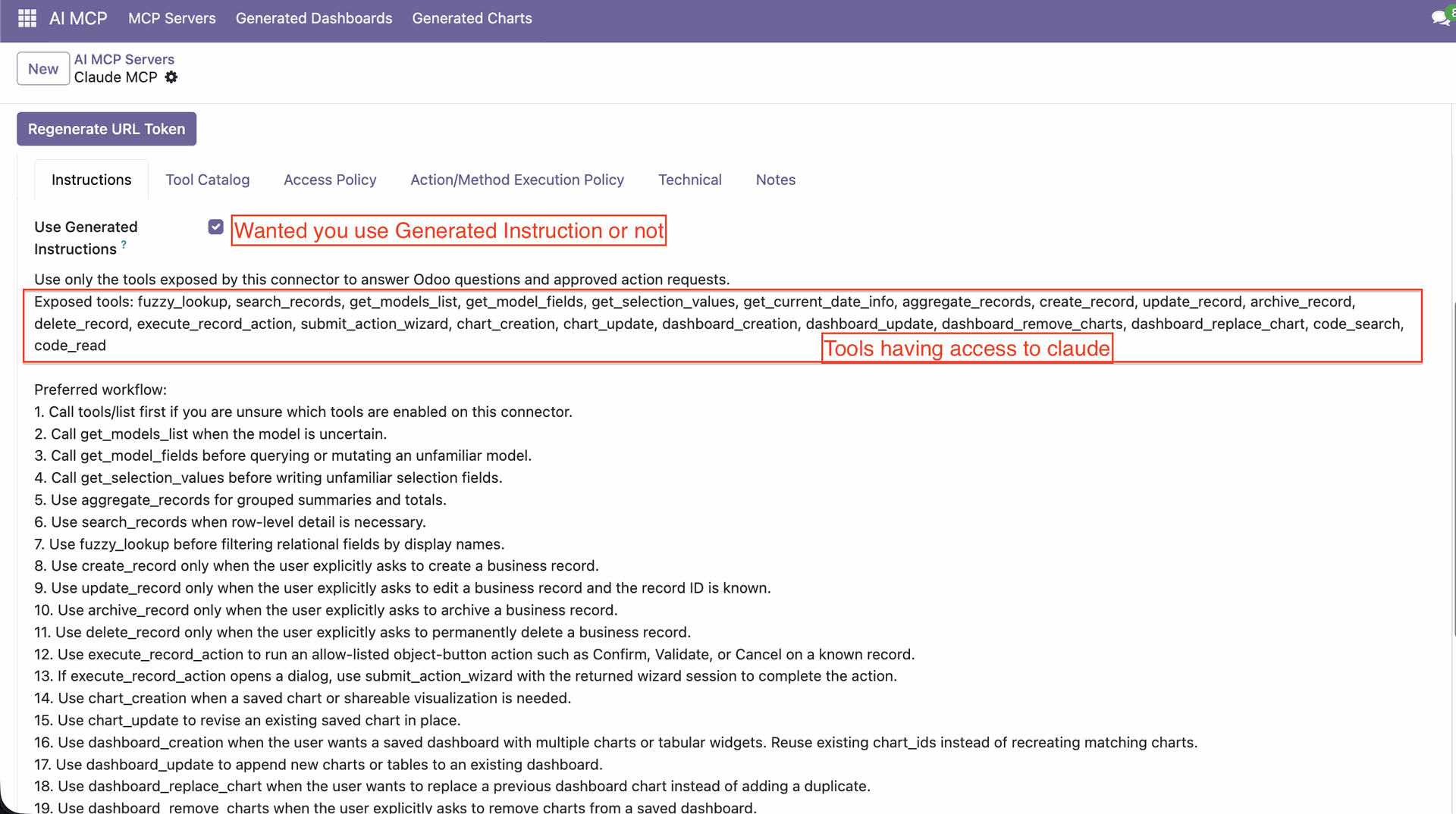Uncheck the Use Generated Instructions checkbox
This screenshot has height=814, width=1456.
pyautogui.click(x=216, y=227)
